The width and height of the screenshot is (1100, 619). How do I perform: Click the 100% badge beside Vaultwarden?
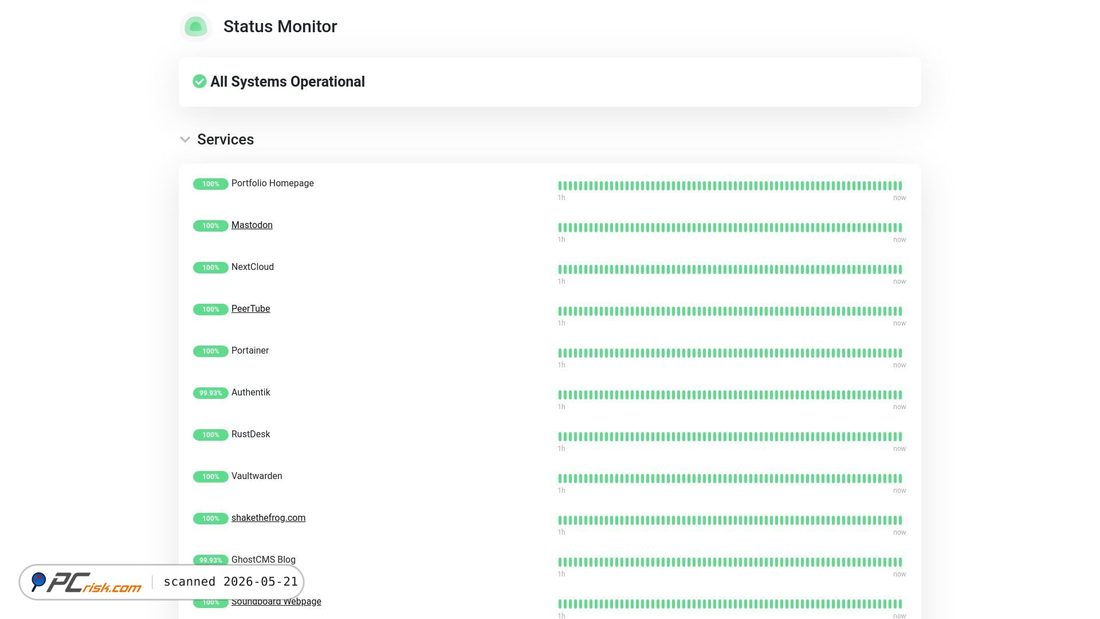(x=210, y=477)
